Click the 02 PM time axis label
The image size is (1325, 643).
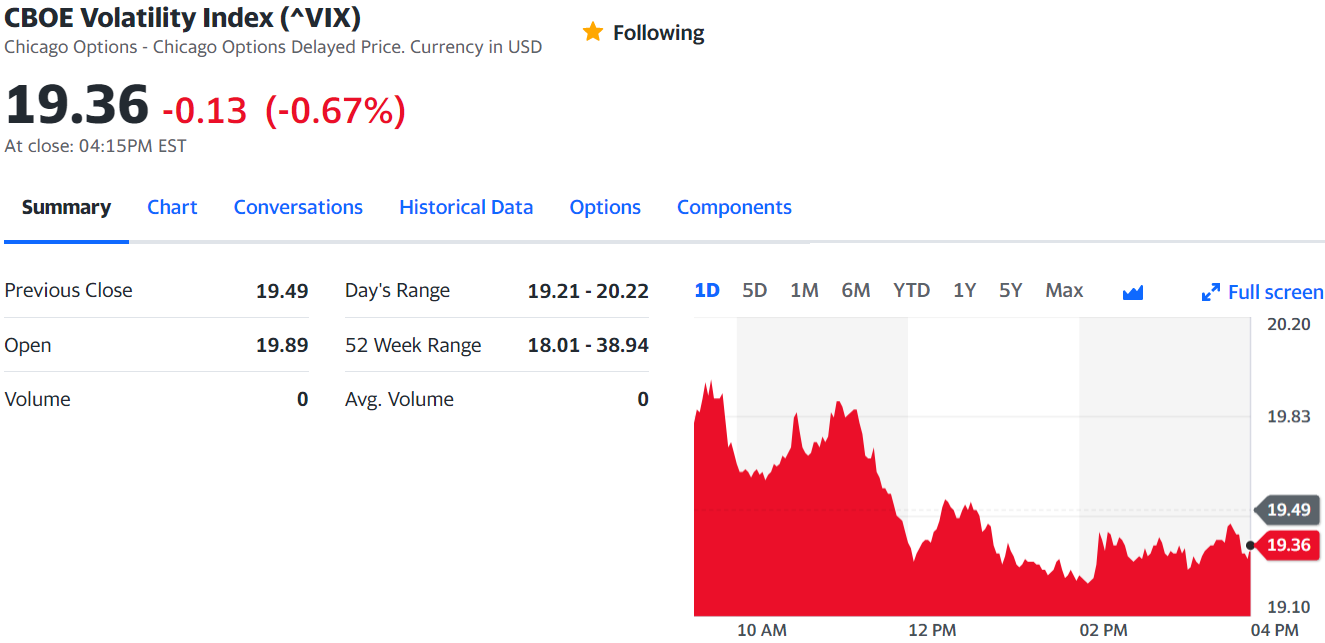click(x=1104, y=630)
